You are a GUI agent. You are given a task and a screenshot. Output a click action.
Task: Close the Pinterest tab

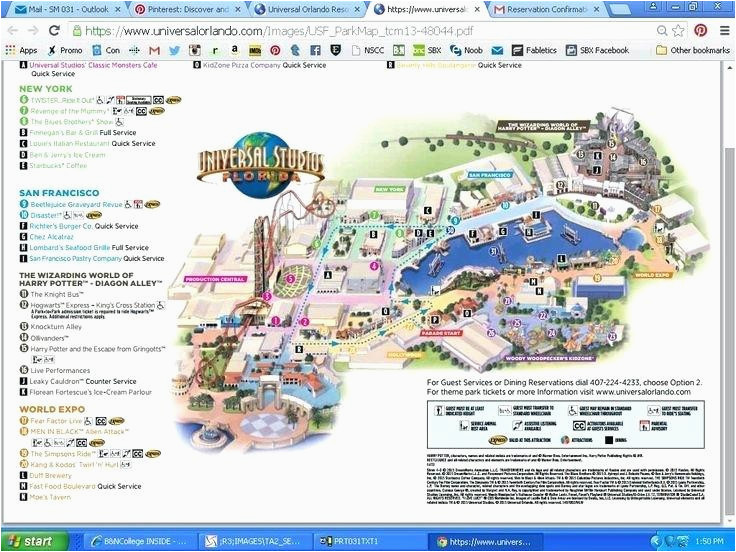point(238,9)
